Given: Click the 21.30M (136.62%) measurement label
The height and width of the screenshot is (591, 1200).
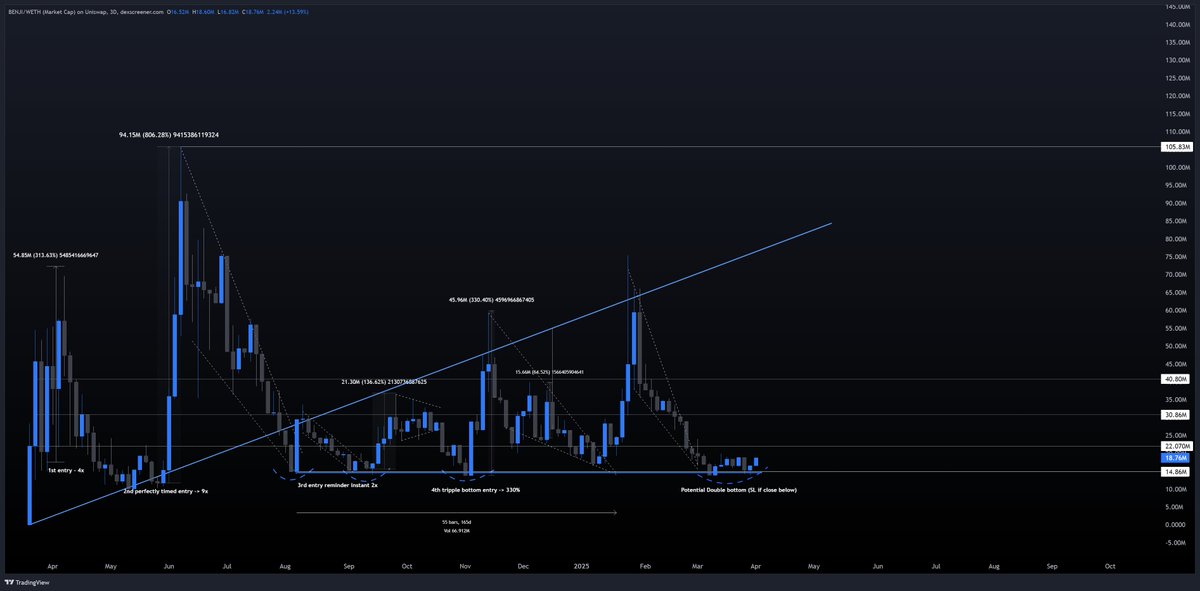Looking at the screenshot, I should (x=384, y=381).
